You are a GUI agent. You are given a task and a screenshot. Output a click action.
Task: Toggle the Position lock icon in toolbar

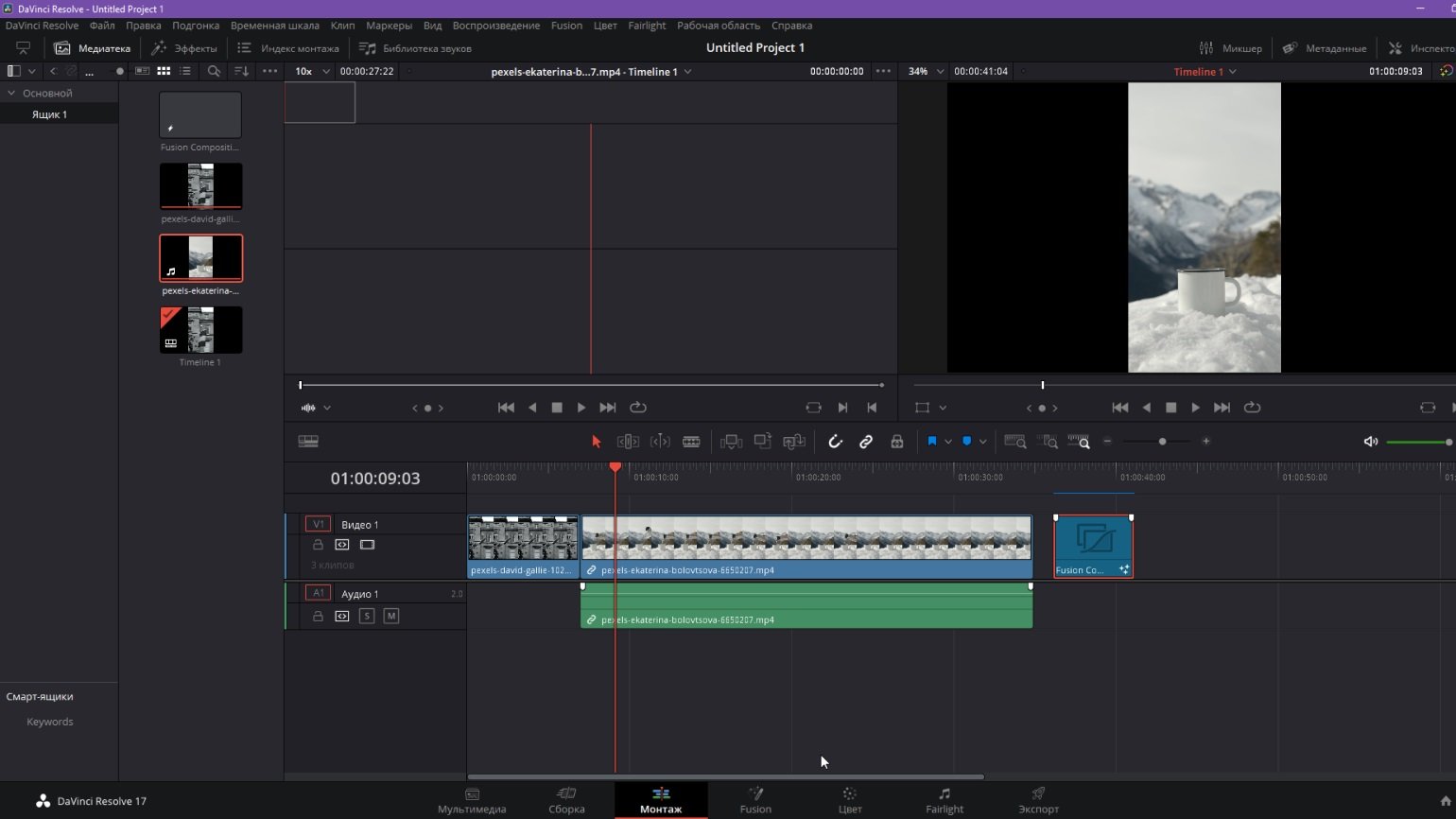point(897,442)
